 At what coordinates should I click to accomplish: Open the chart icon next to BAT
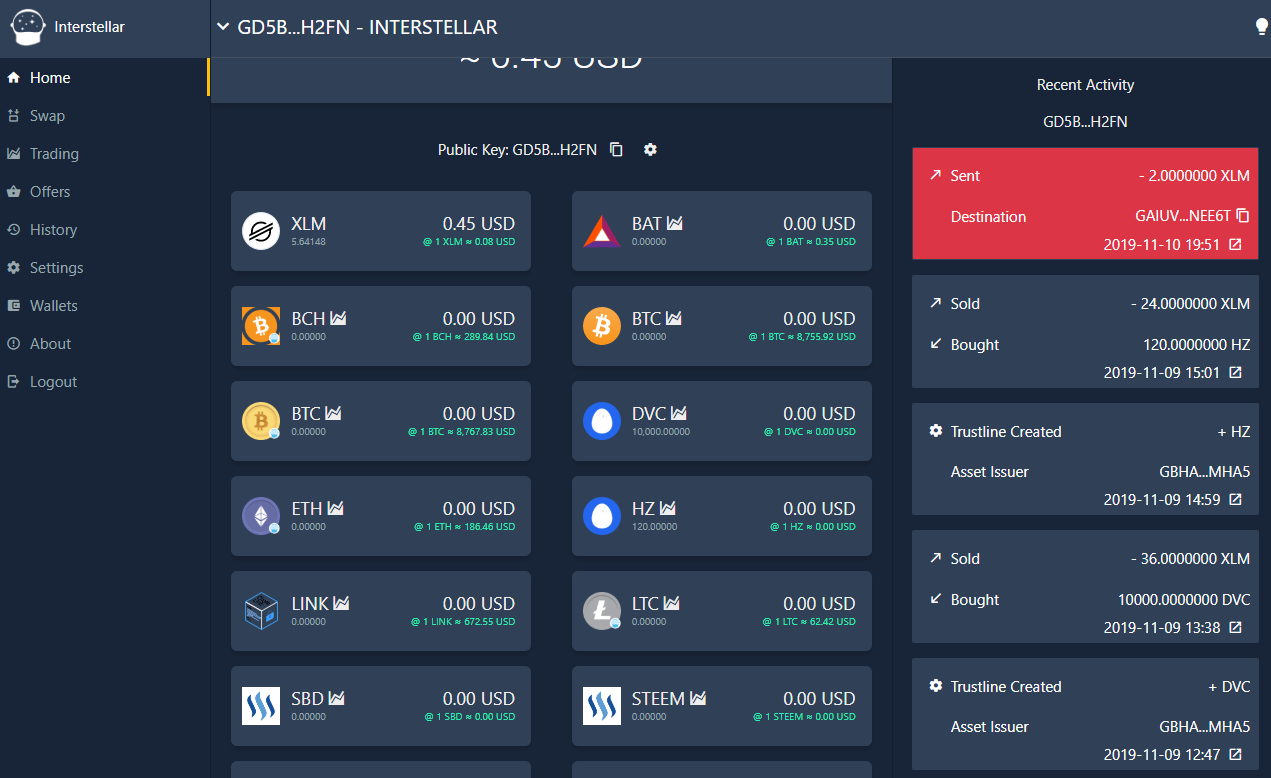pos(675,224)
